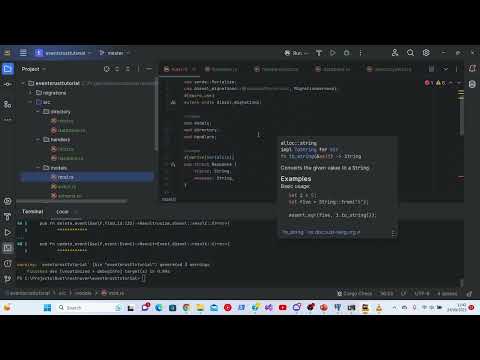Screen dimensions: 480x360
Task: Show hidden system tray icons chevron
Action: 394,307
